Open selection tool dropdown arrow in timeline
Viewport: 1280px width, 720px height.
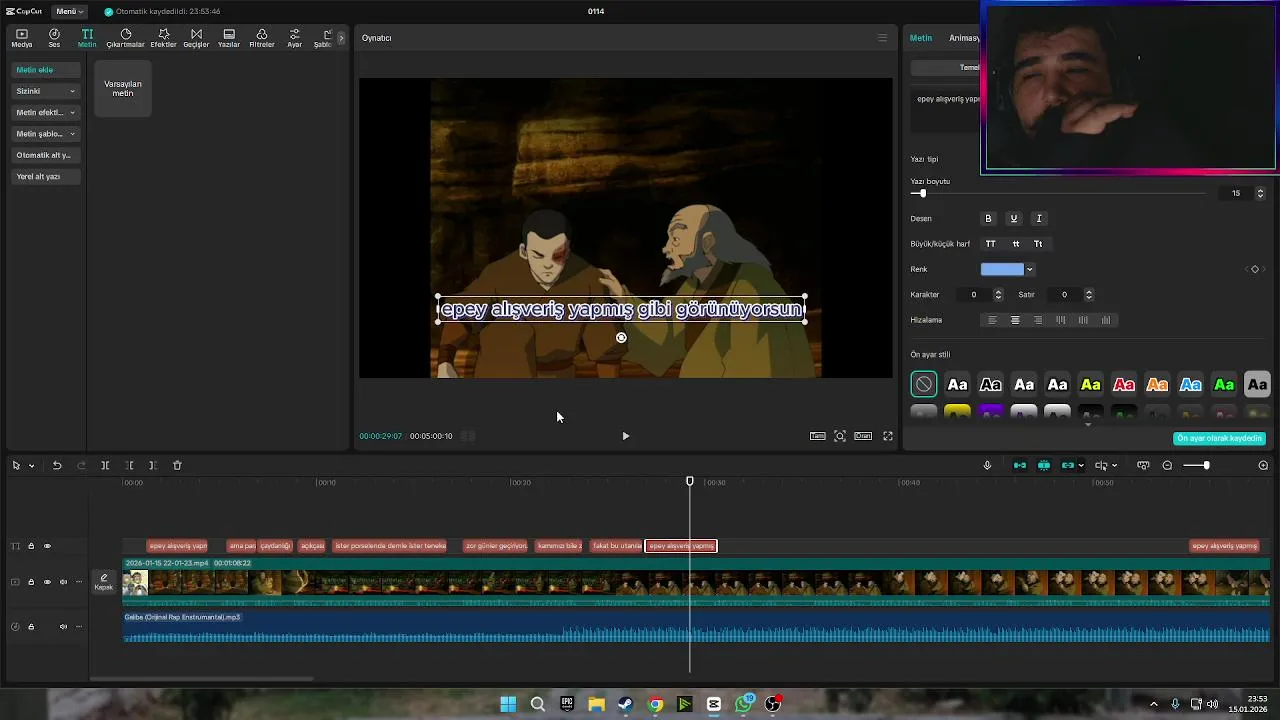31,465
